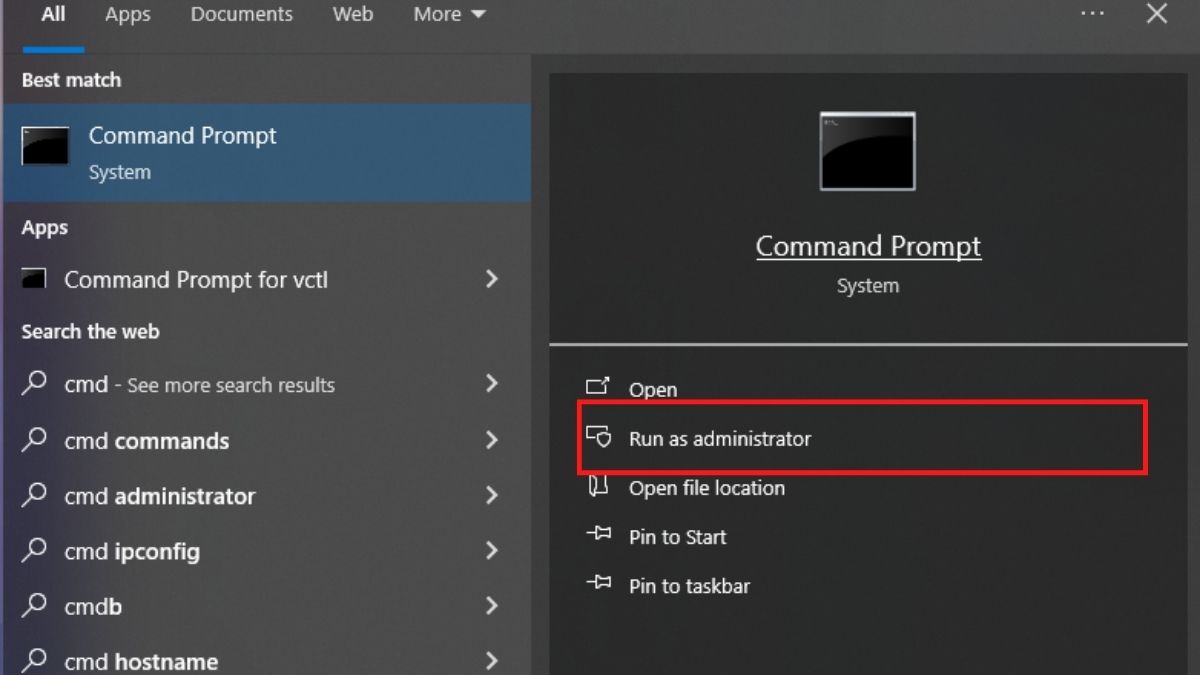
Task: Click the underlined Command Prompt title link
Action: coord(868,246)
